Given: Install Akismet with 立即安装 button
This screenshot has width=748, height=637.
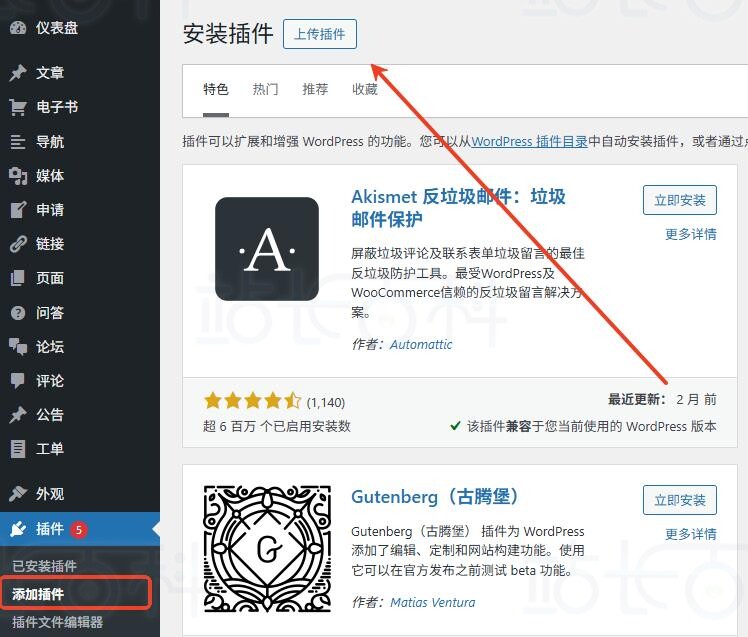Looking at the screenshot, I should [x=680, y=200].
